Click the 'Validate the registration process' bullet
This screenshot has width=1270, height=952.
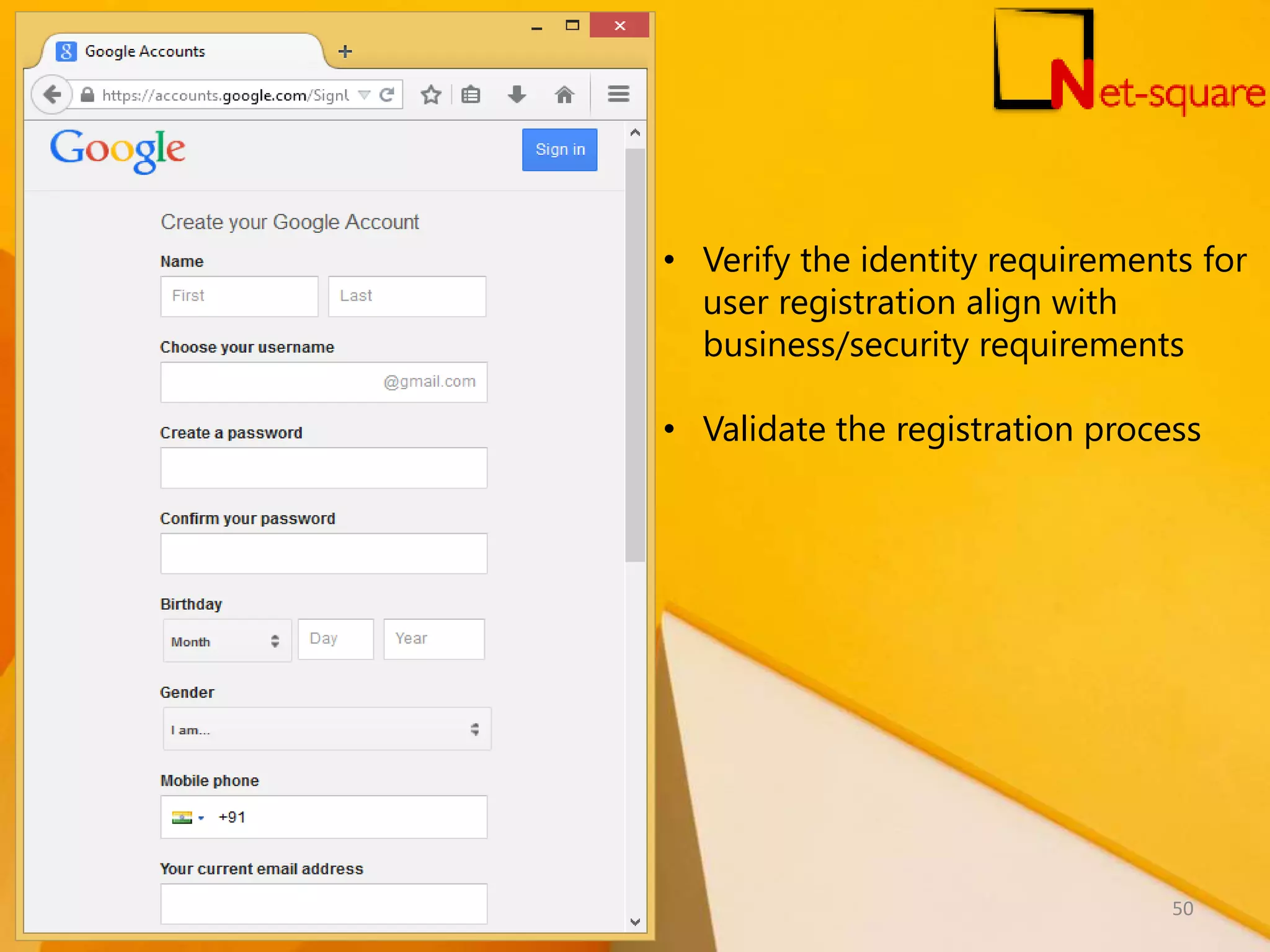952,430
